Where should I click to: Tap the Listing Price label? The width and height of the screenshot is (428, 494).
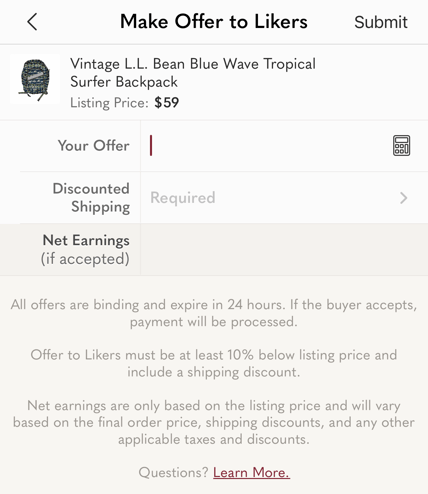point(109,103)
